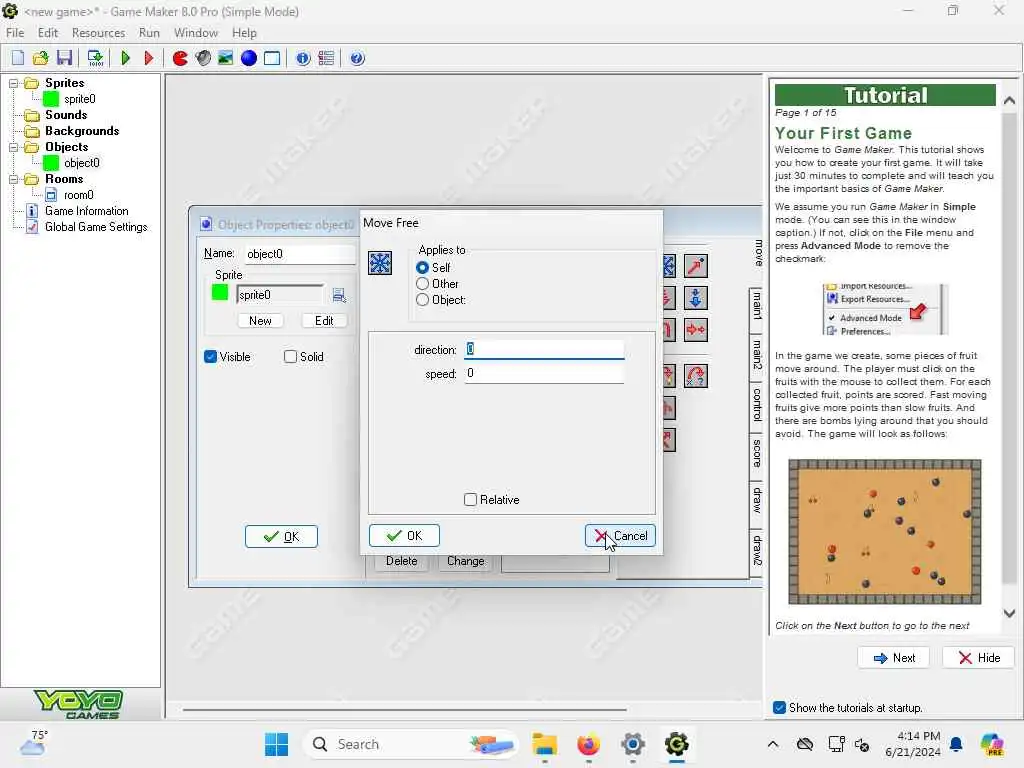This screenshot has width=1024, height=768.
Task: Open the Resources menu
Action: coord(99,33)
